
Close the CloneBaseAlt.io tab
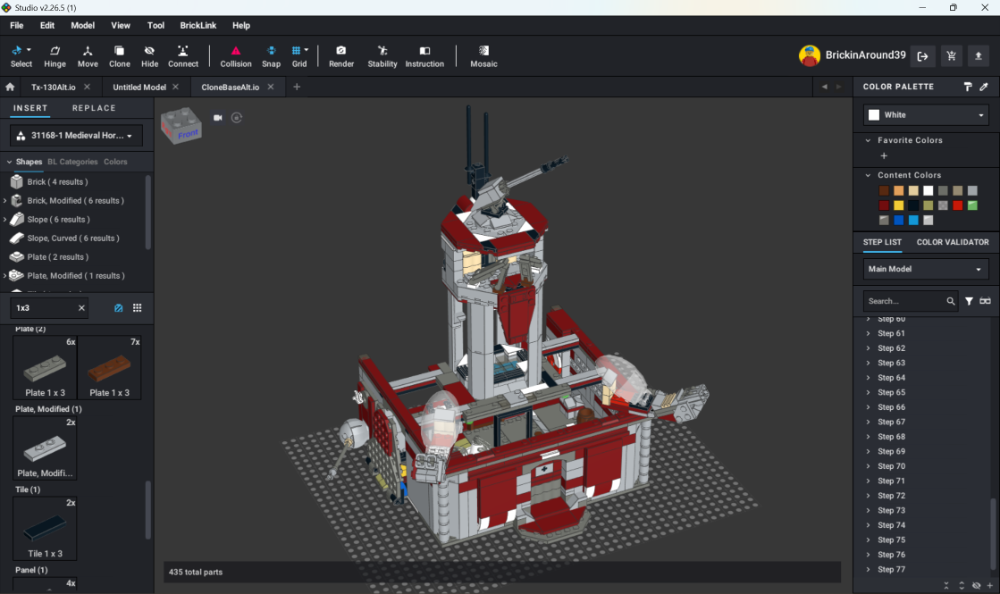click(270, 87)
